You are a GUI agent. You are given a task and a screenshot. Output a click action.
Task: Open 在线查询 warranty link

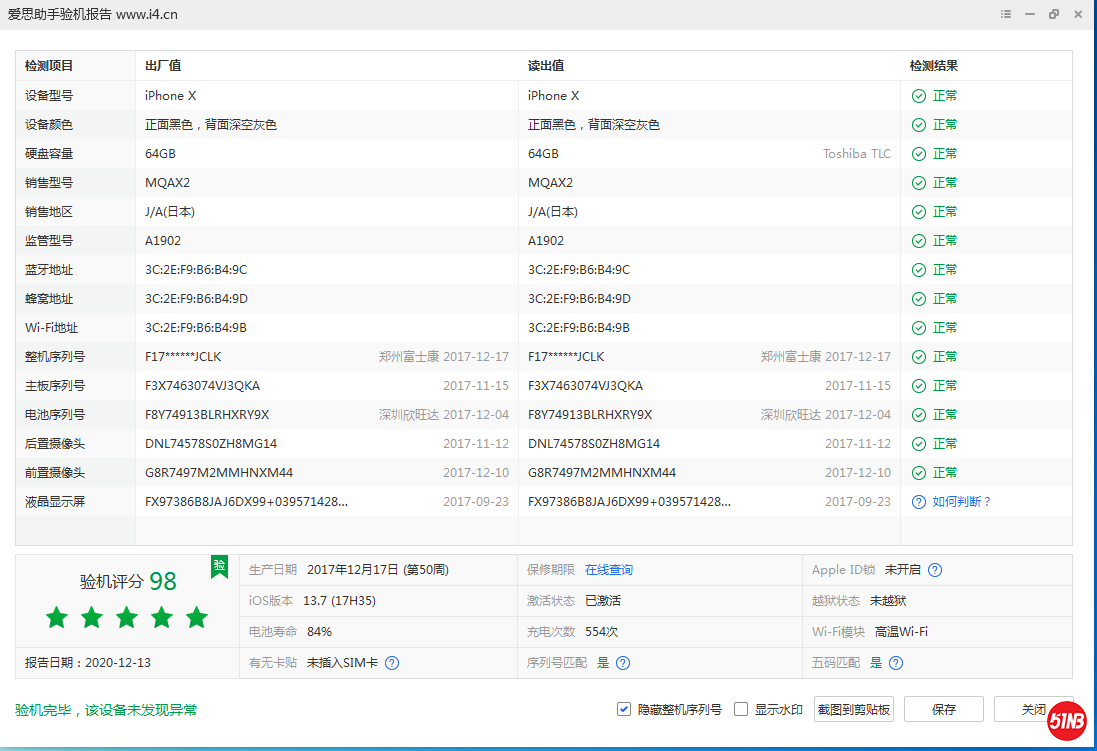[608, 570]
